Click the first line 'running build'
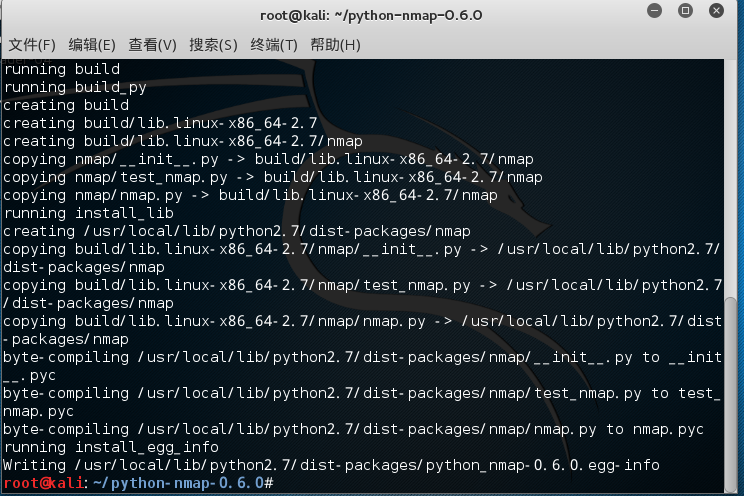This screenshot has width=744, height=496. [62, 69]
